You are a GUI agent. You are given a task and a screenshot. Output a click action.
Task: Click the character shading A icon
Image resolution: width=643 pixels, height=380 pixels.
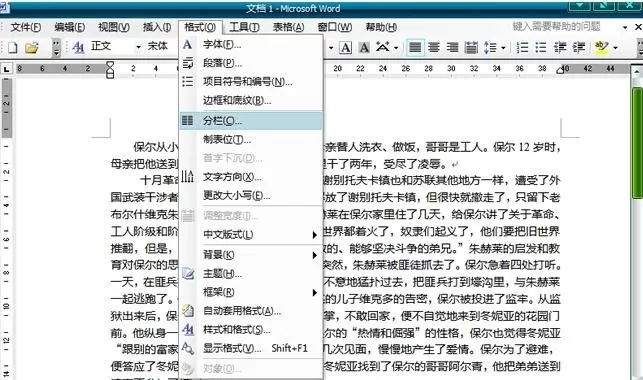tap(364, 48)
